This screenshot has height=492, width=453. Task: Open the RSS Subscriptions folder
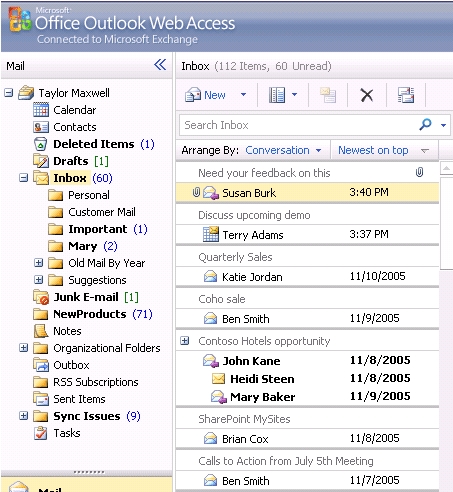click(96, 382)
